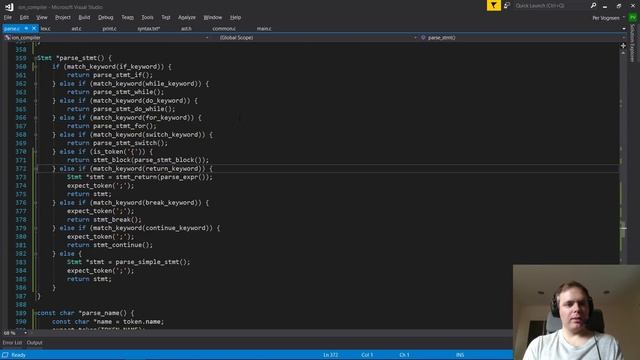Open the Analyze menu
Viewport: 640px width, 360px height.
[x=187, y=18]
